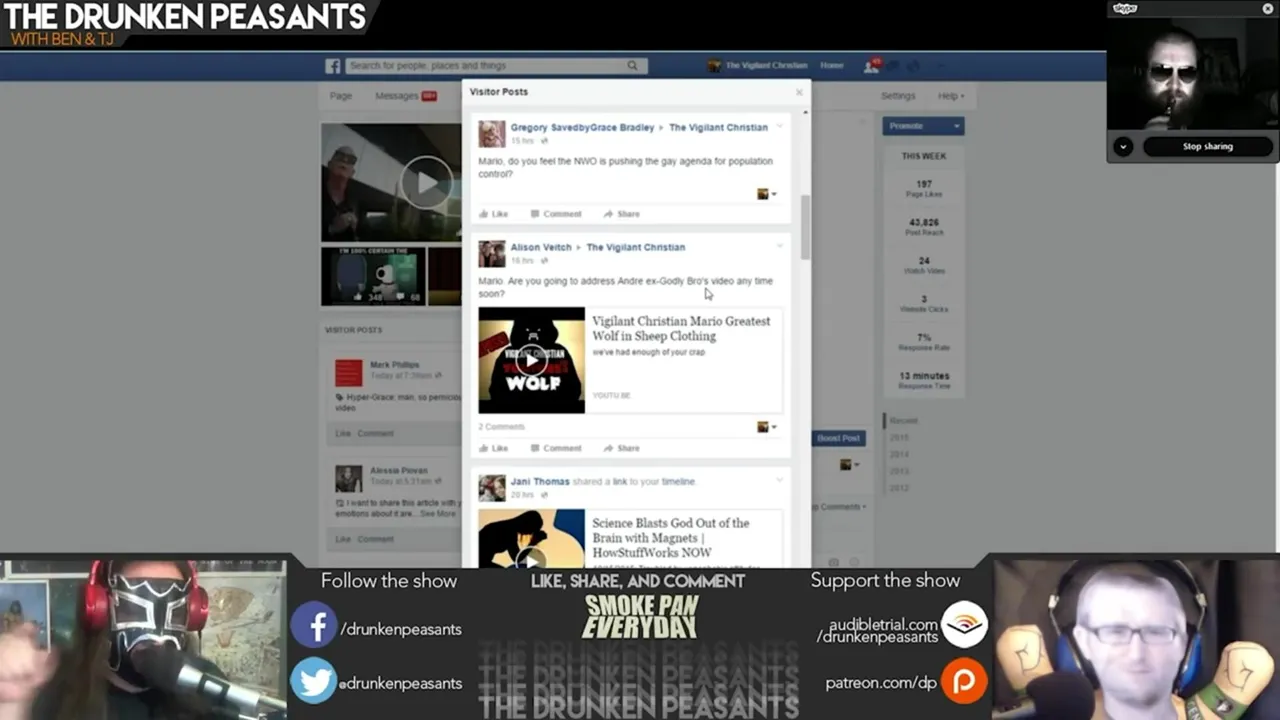This screenshot has height=720, width=1280.
Task: Open the notifications icon with red badge
Action: tap(871, 66)
